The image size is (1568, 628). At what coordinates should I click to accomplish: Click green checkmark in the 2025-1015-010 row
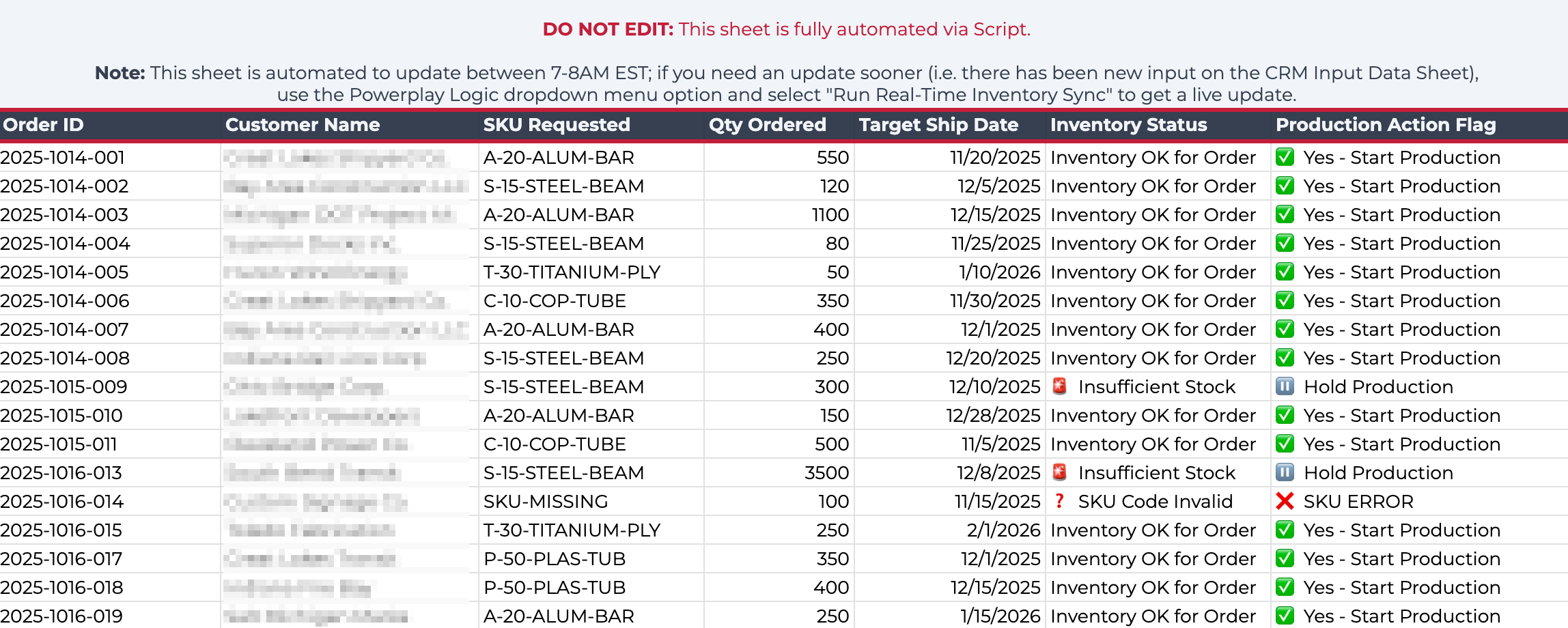pyautogui.click(x=1285, y=416)
